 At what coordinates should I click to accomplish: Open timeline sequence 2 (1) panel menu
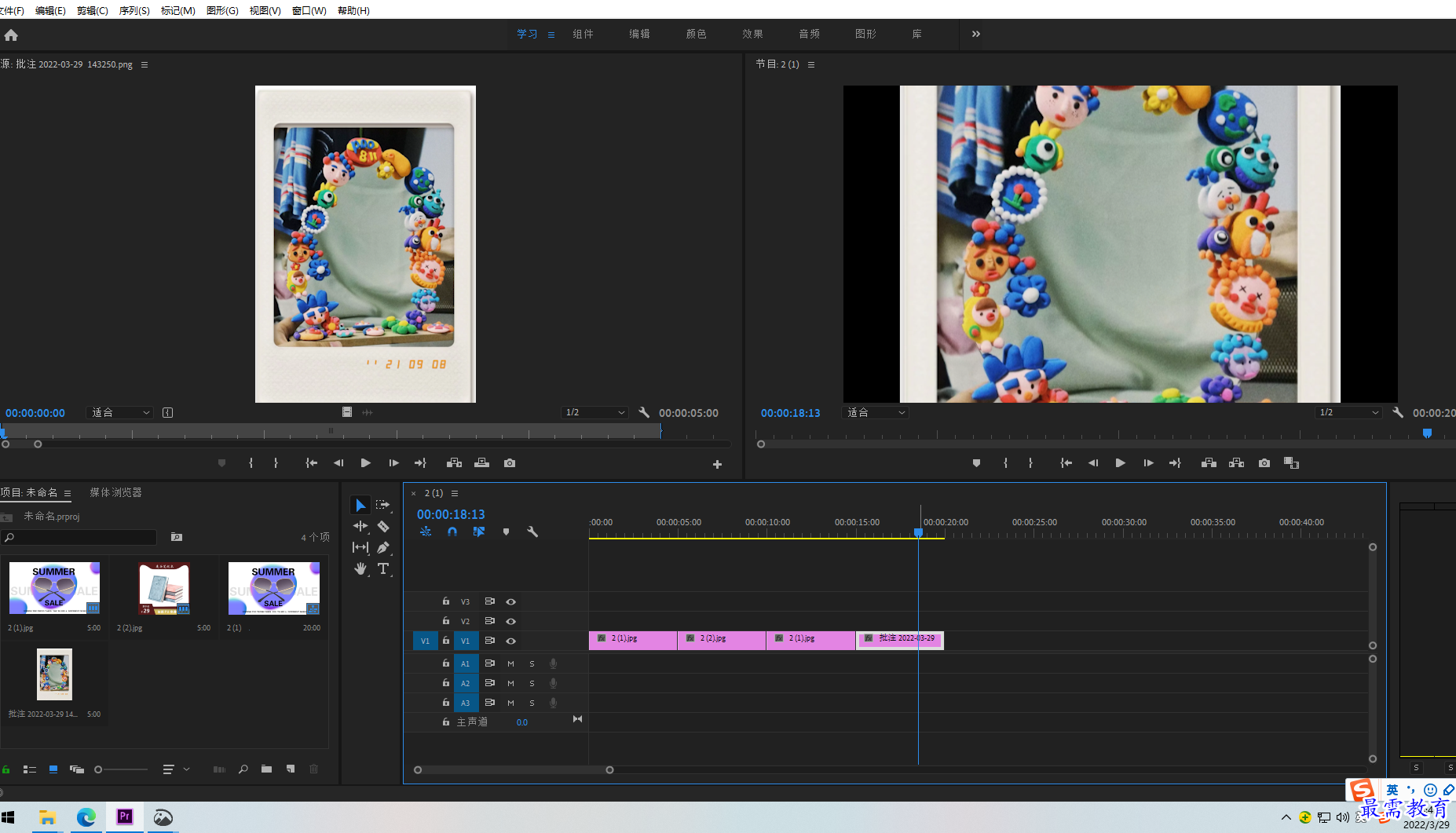pos(455,493)
